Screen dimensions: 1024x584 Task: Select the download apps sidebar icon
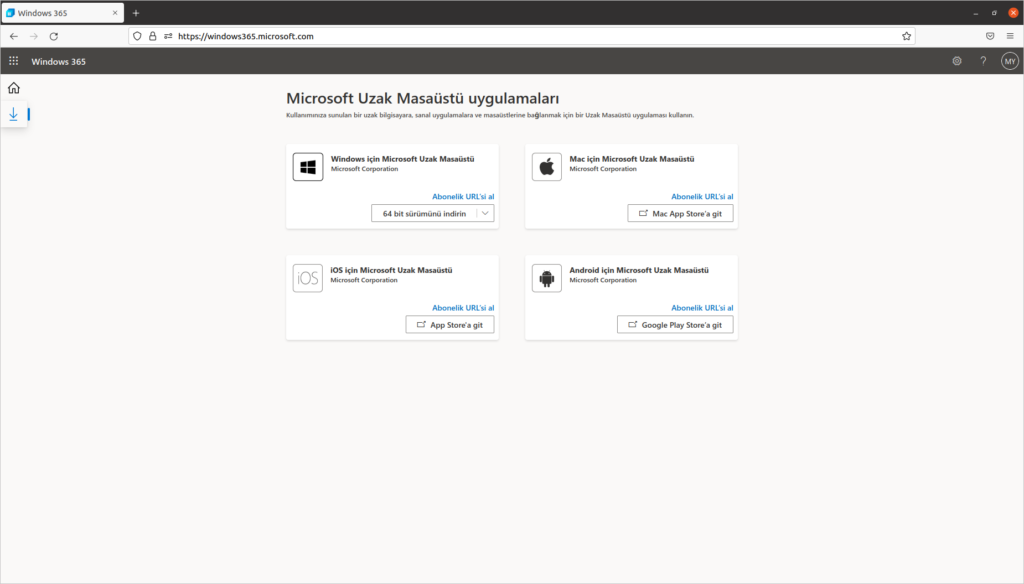click(14, 114)
